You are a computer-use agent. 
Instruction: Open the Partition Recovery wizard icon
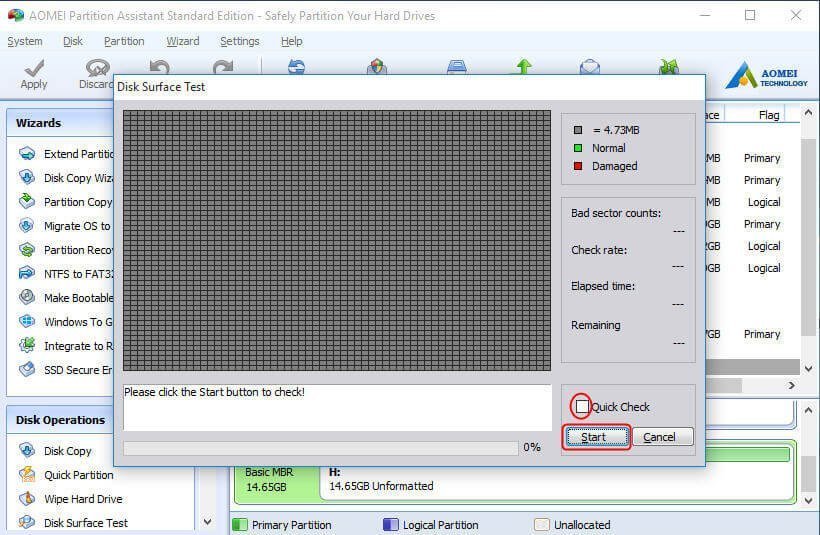click(27, 249)
